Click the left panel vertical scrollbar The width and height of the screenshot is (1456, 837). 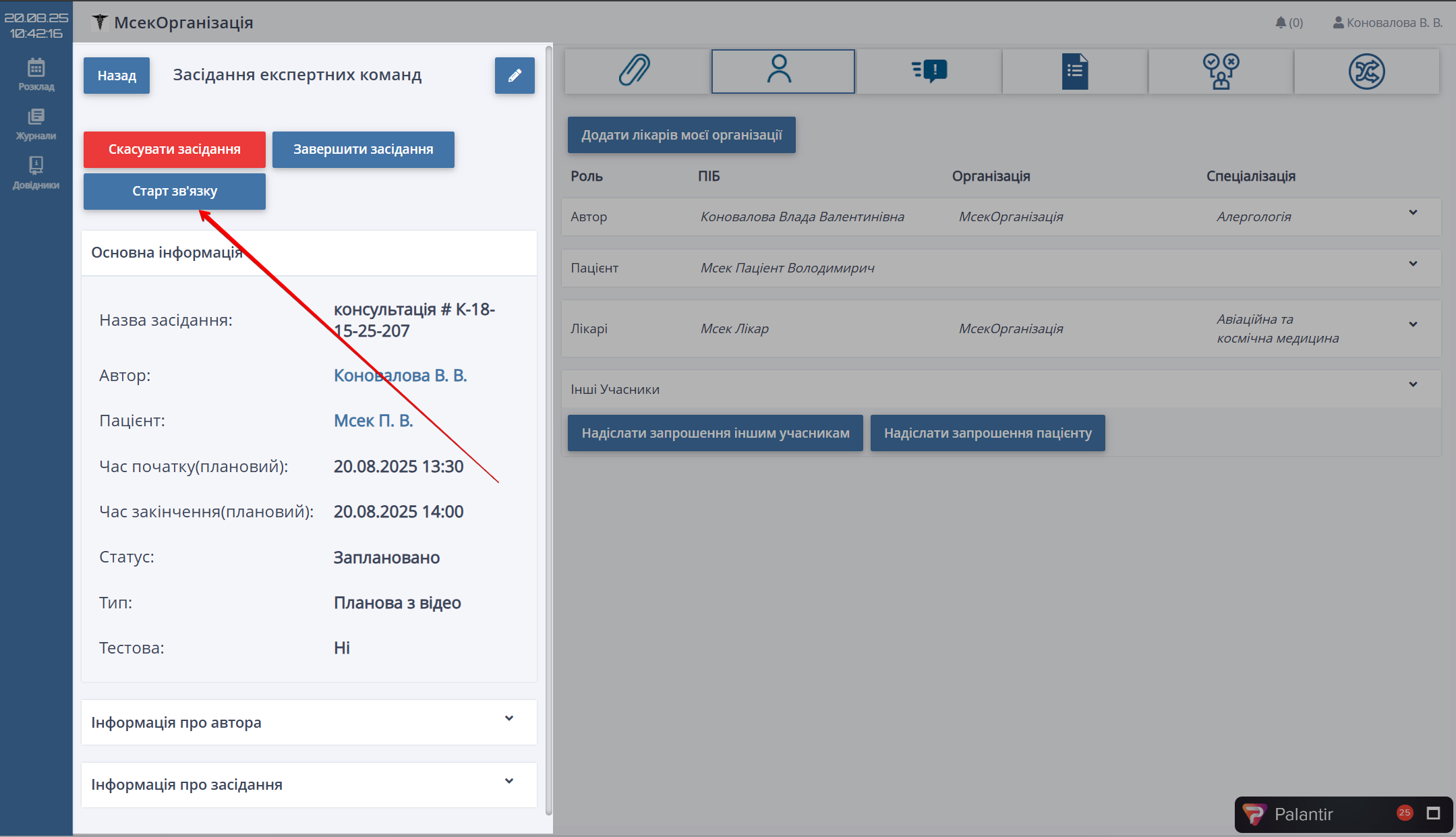point(548,432)
